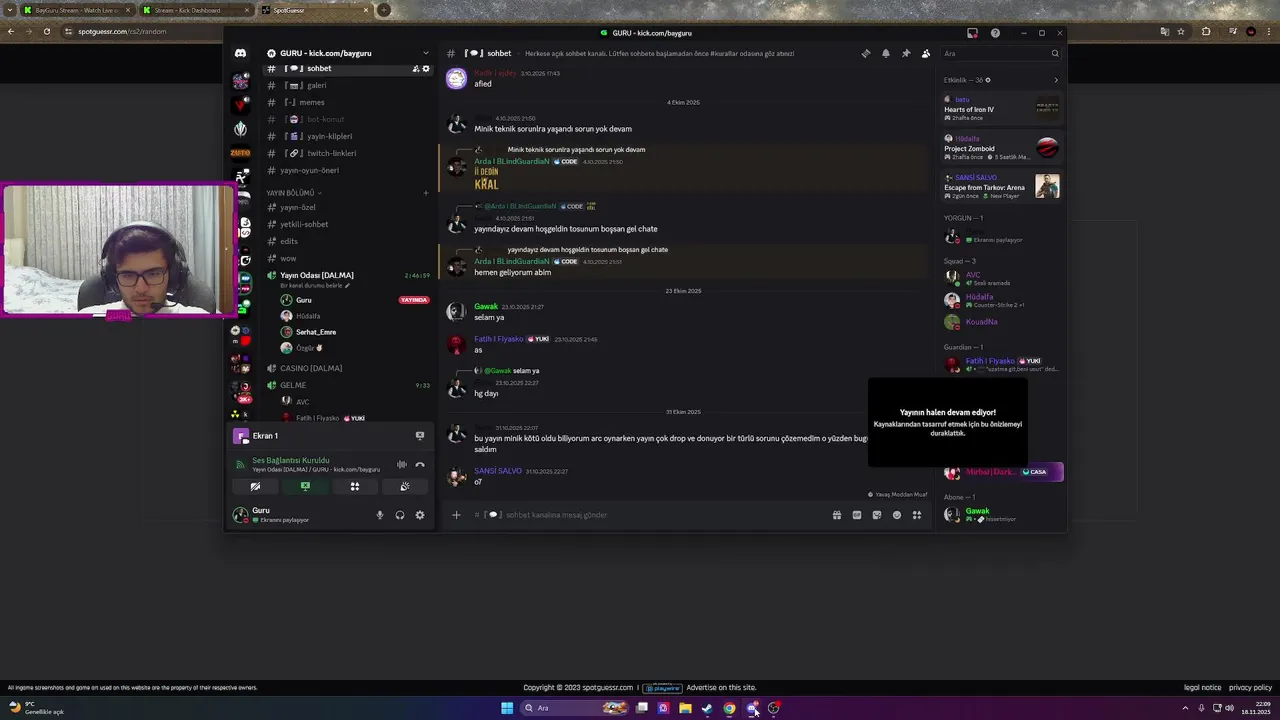Stop the Ekran 1 screen share
The height and width of the screenshot is (720, 1280).
tap(420, 436)
